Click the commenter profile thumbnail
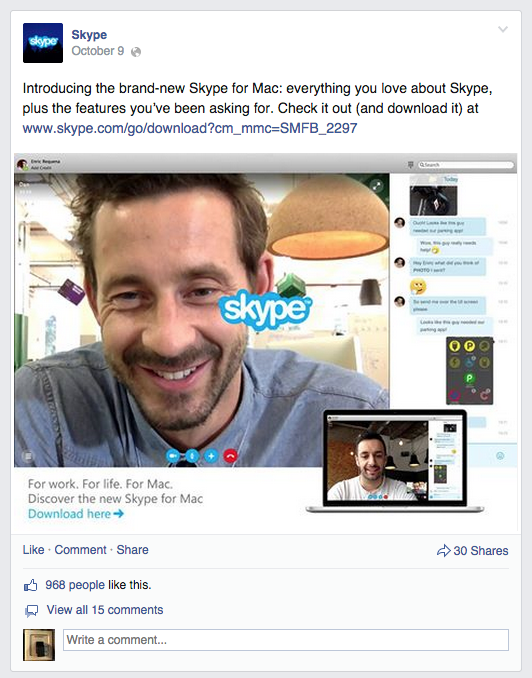 click(39, 645)
